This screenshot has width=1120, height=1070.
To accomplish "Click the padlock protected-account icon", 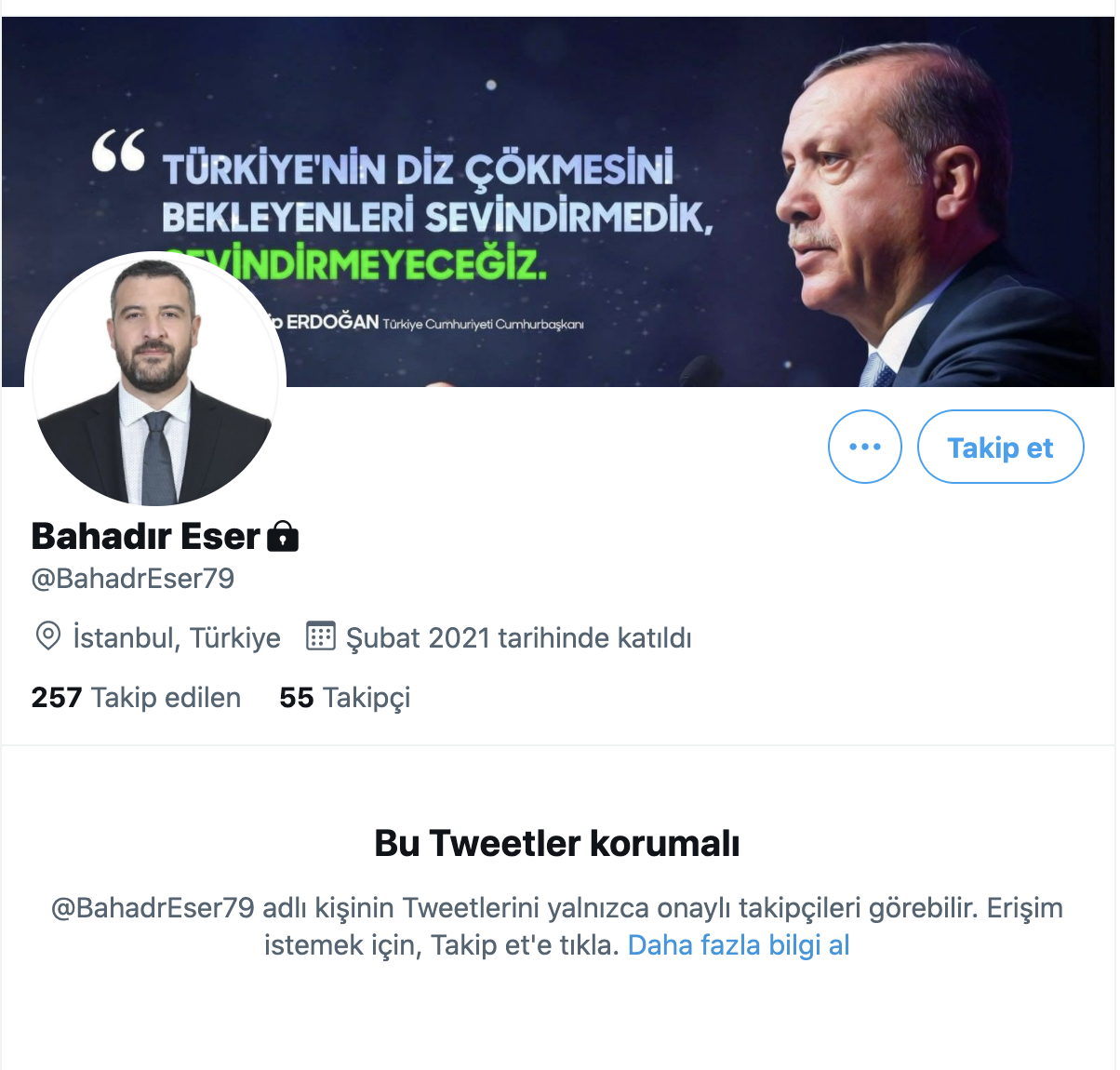I will tap(283, 537).
